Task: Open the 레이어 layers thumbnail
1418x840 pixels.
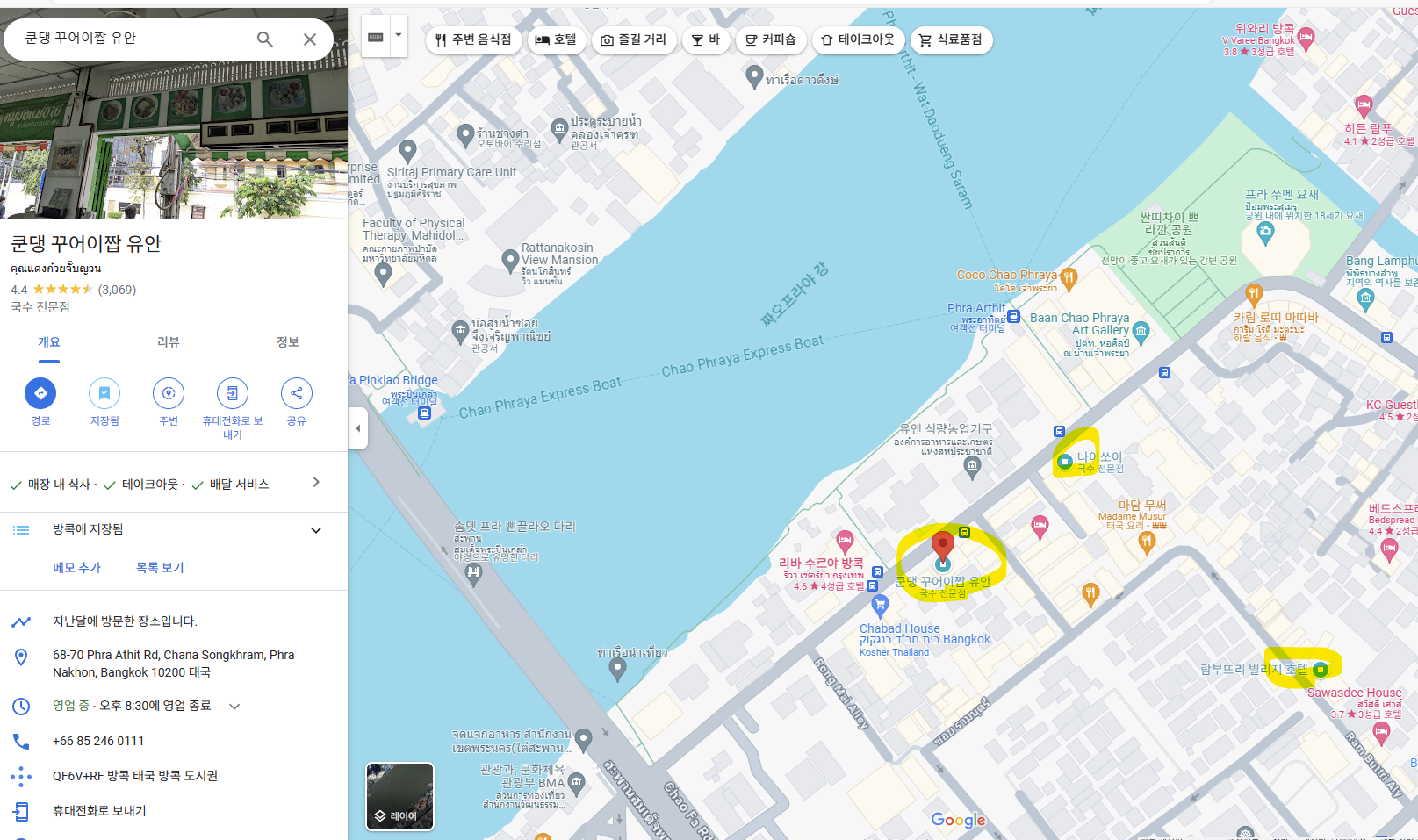Action: (x=399, y=796)
